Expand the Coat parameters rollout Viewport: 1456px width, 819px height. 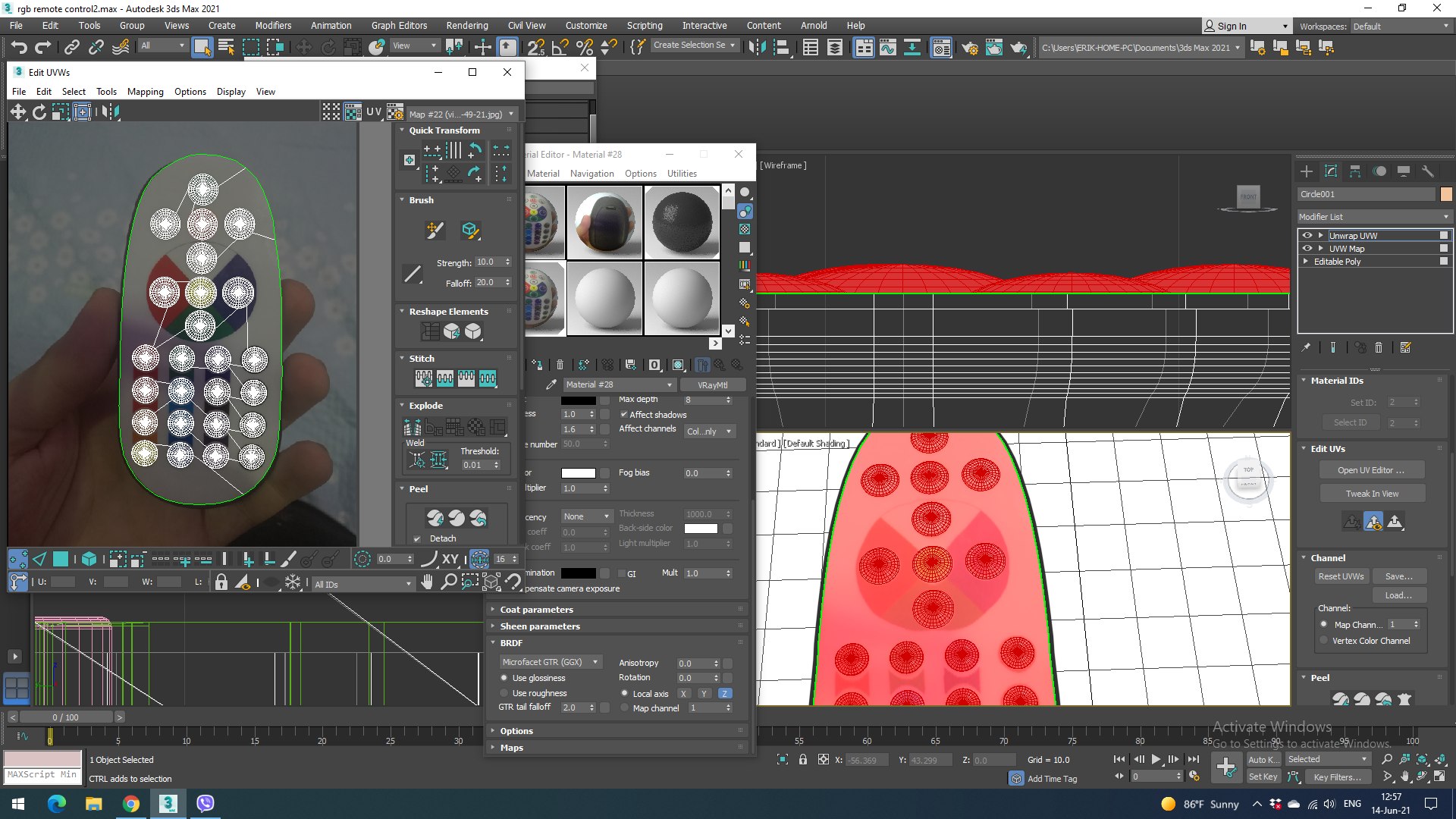[536, 610]
